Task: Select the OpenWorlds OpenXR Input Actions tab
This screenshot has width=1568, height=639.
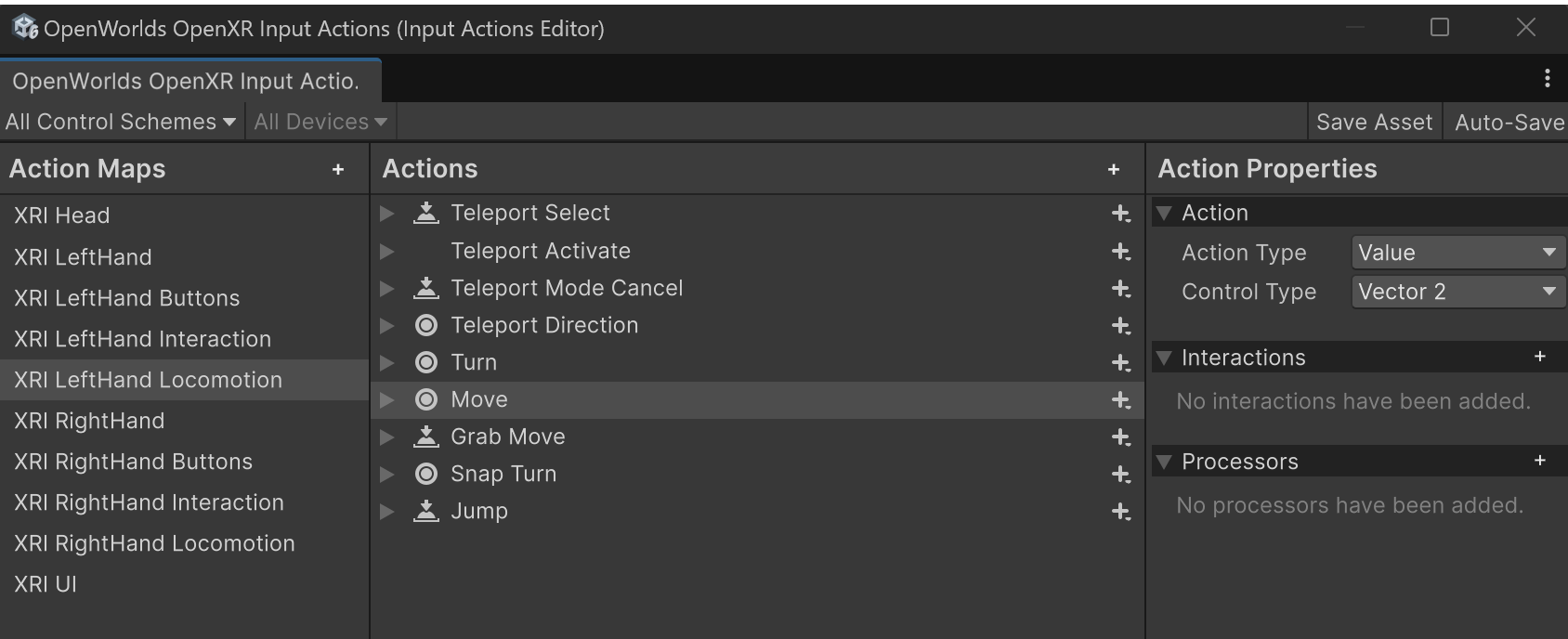Action: [x=186, y=82]
